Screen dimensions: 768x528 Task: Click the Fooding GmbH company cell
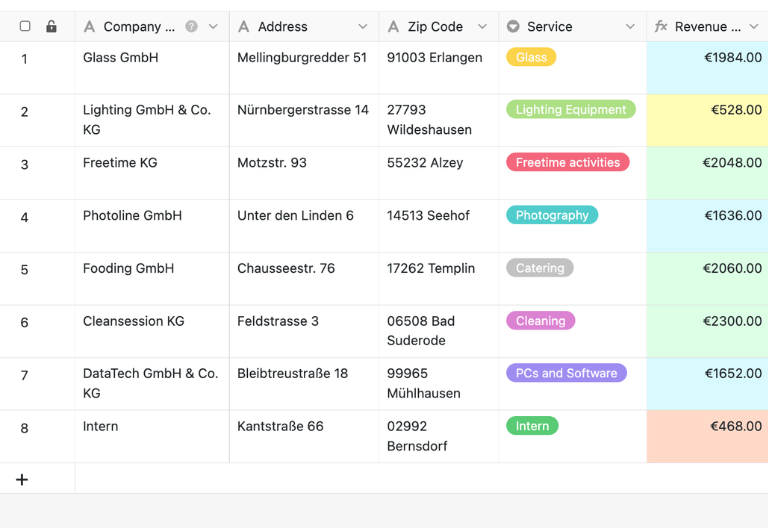click(x=152, y=279)
